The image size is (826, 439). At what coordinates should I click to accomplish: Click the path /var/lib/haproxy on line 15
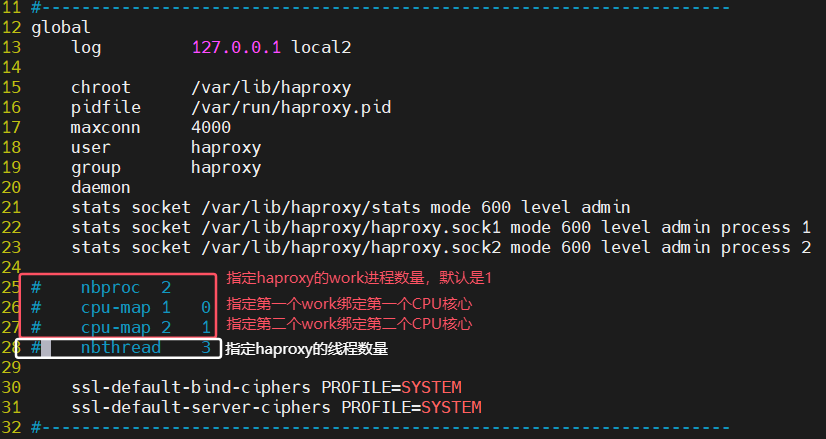coord(271,87)
